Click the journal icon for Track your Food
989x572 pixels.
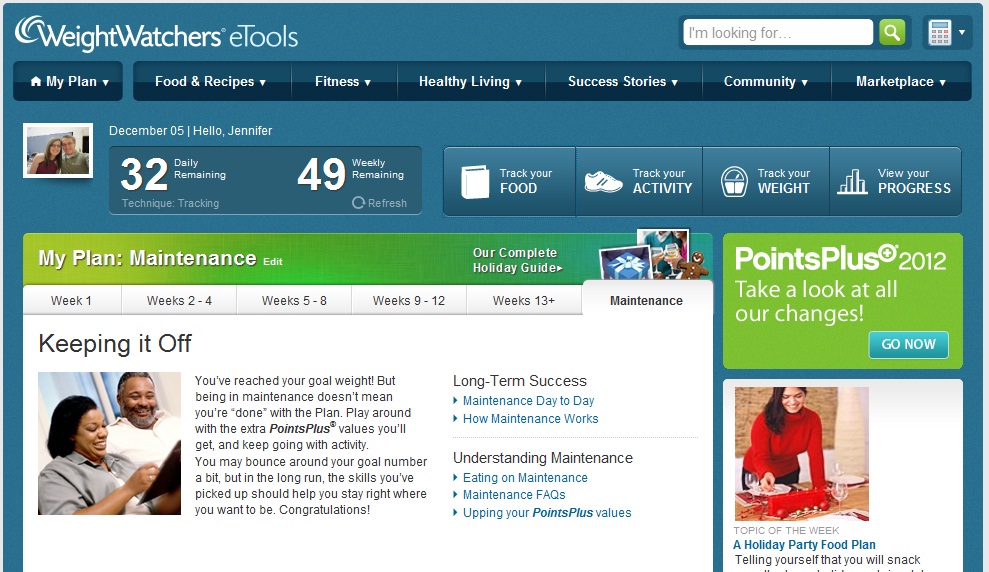pos(475,182)
